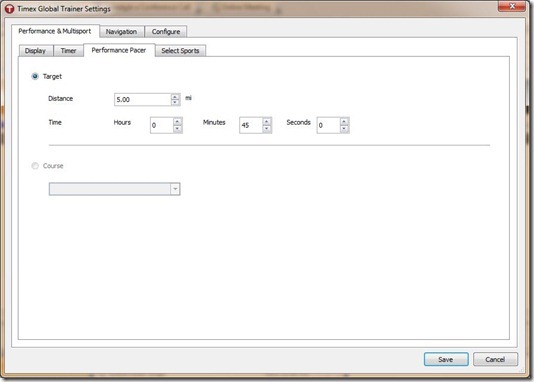Decrement the Hours spinner down arrow
This screenshot has width=534, height=382.
177,129
